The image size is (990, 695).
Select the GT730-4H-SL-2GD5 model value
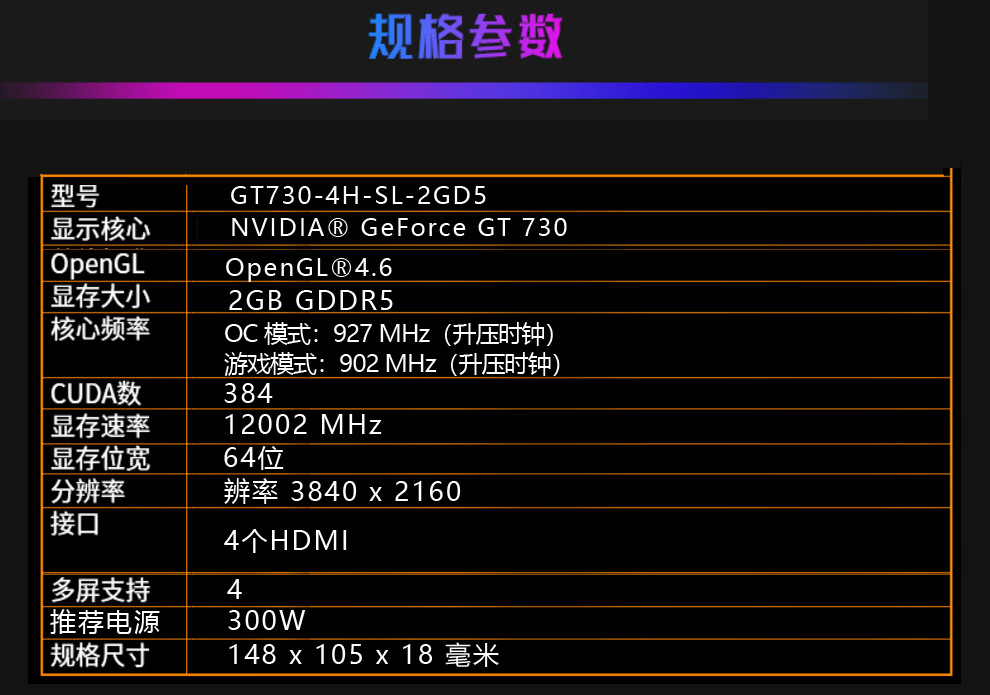358,194
